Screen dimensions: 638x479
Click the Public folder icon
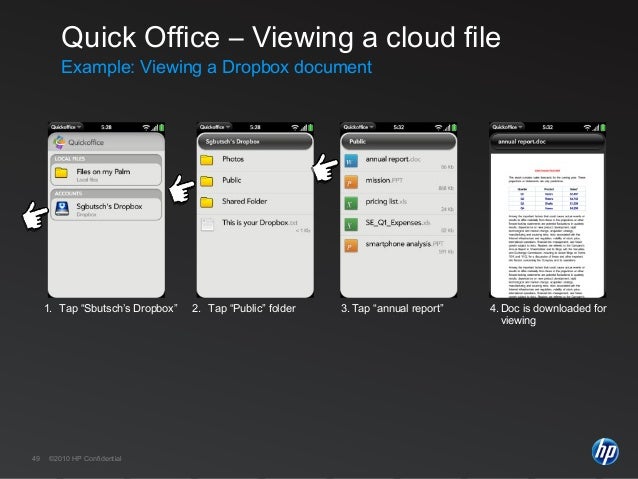(x=207, y=181)
